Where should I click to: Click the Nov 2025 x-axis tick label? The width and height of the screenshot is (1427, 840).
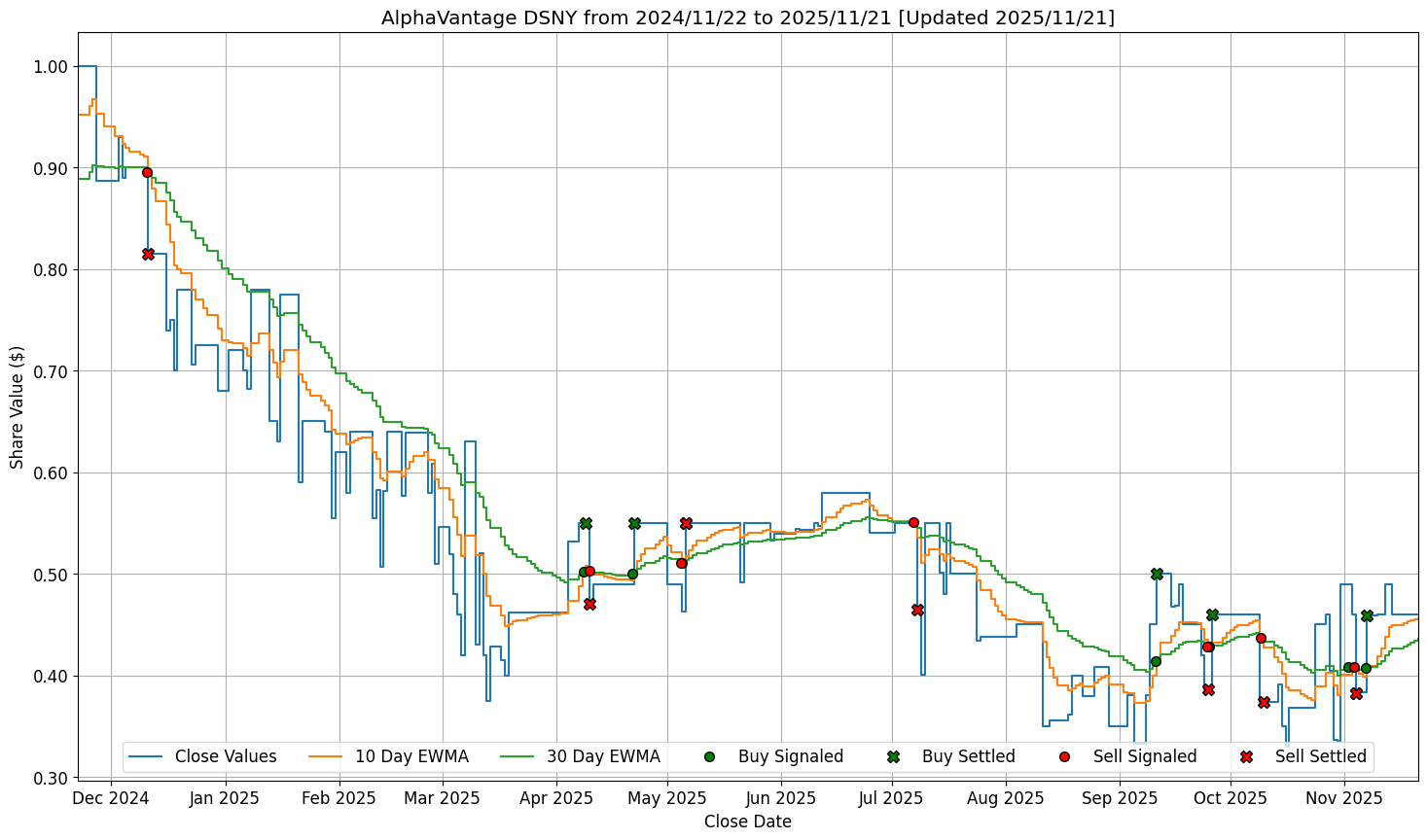[1344, 798]
